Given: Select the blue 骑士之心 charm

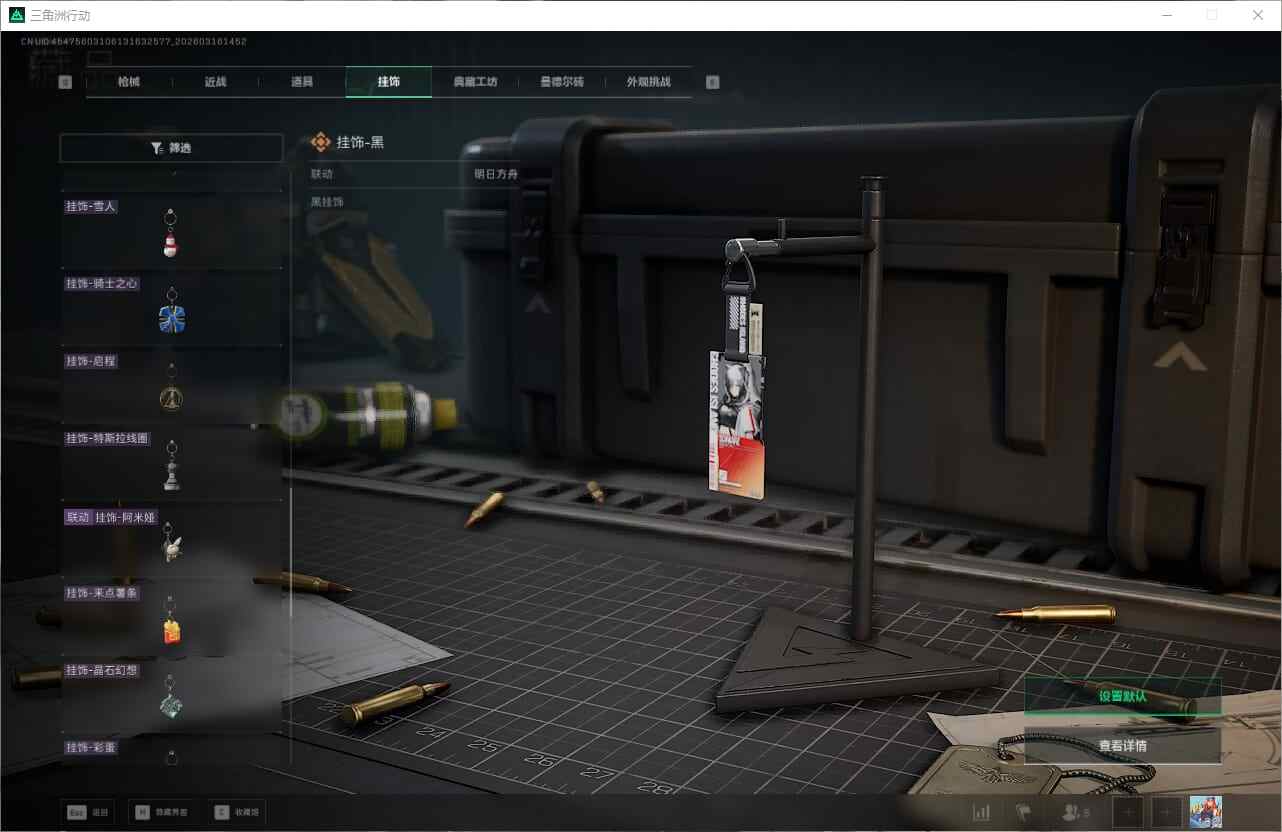Looking at the screenshot, I should (171, 308).
